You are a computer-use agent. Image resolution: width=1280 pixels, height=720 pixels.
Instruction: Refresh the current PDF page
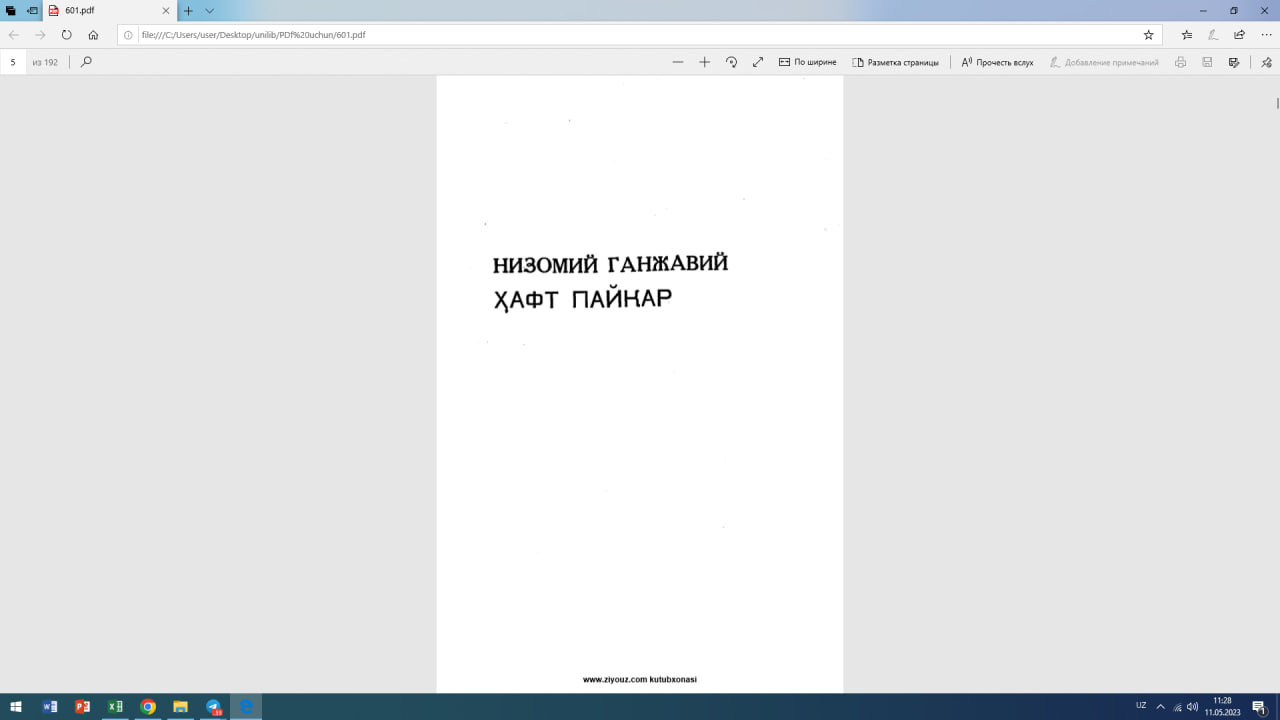pyautogui.click(x=65, y=33)
